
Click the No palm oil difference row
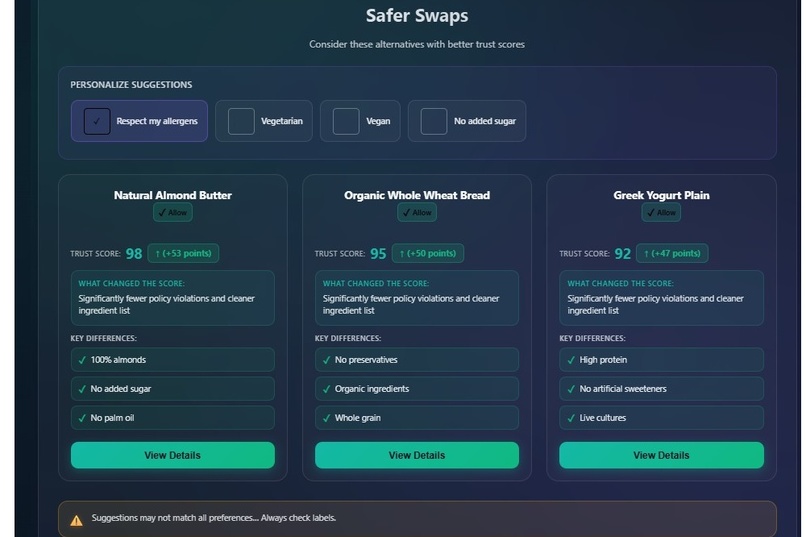tap(173, 418)
